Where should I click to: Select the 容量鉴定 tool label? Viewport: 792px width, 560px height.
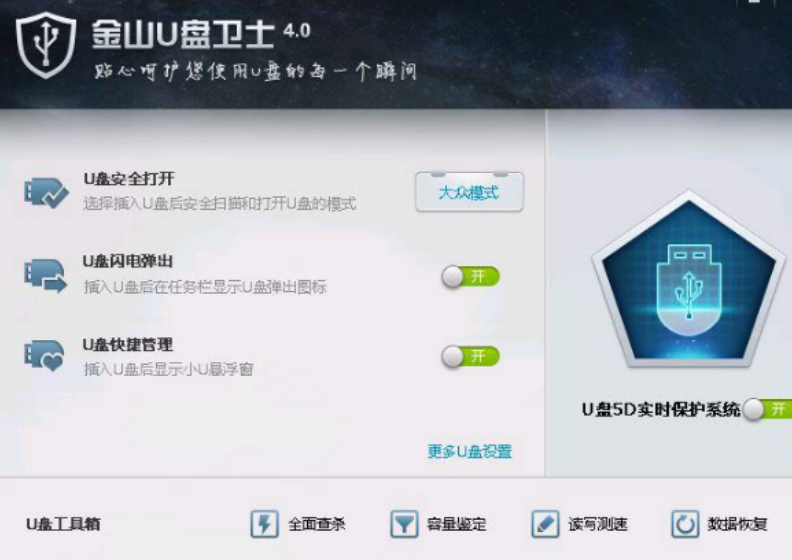(x=457, y=524)
